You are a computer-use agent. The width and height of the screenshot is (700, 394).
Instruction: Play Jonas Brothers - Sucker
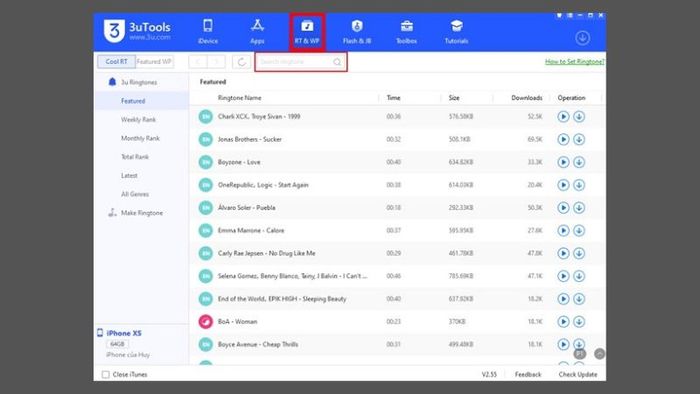[x=563, y=139]
